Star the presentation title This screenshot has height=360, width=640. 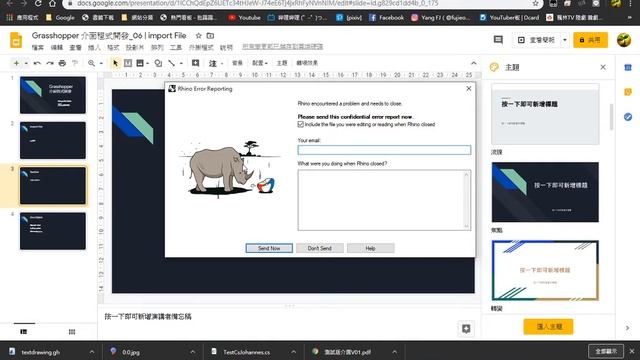pos(198,36)
